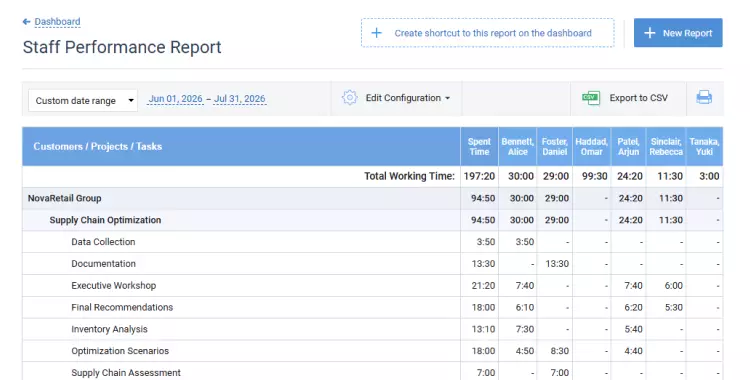Click Executive Workshop spent time 21:20

tap(483, 286)
